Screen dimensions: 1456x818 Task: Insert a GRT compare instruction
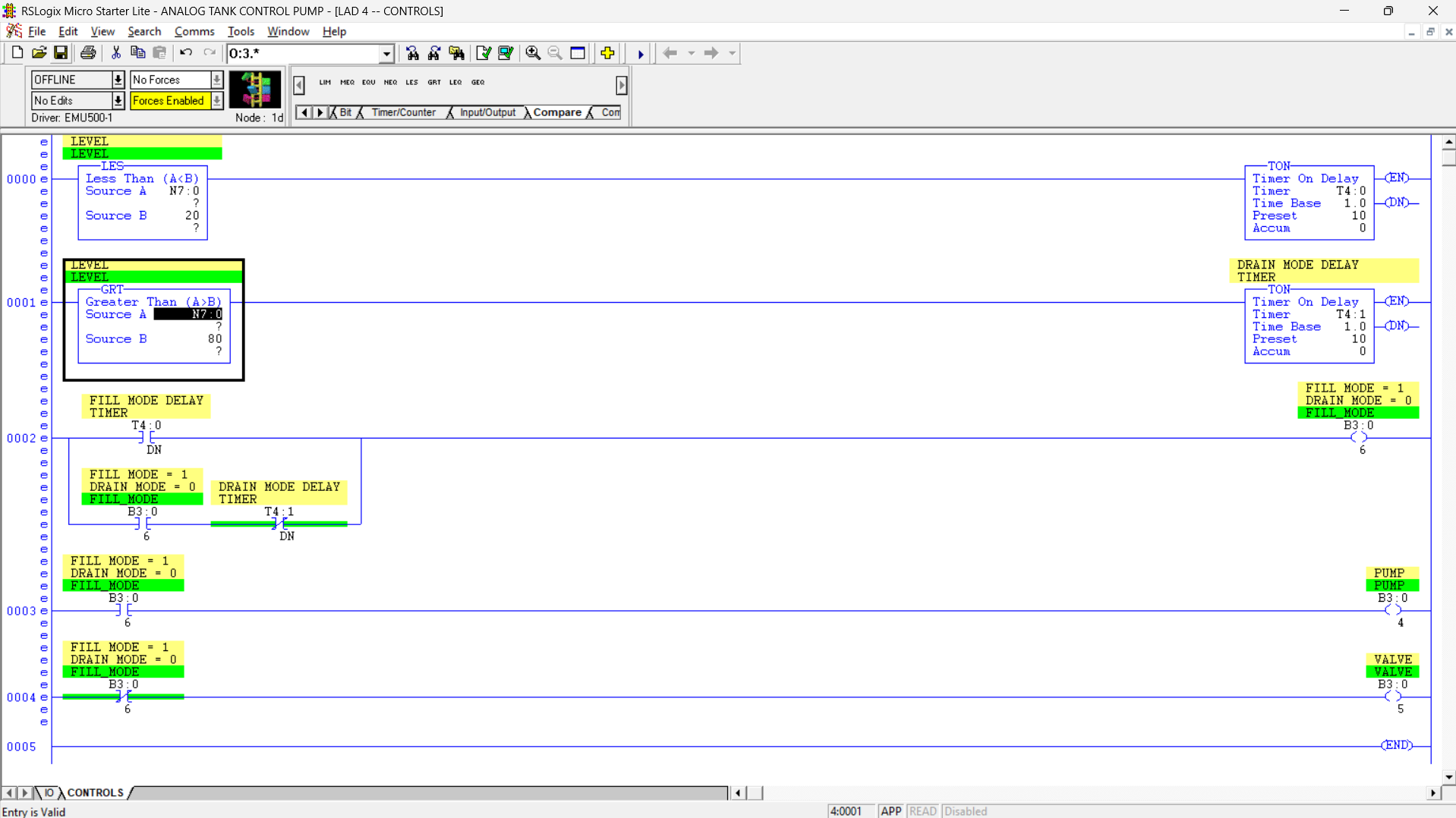pos(433,82)
